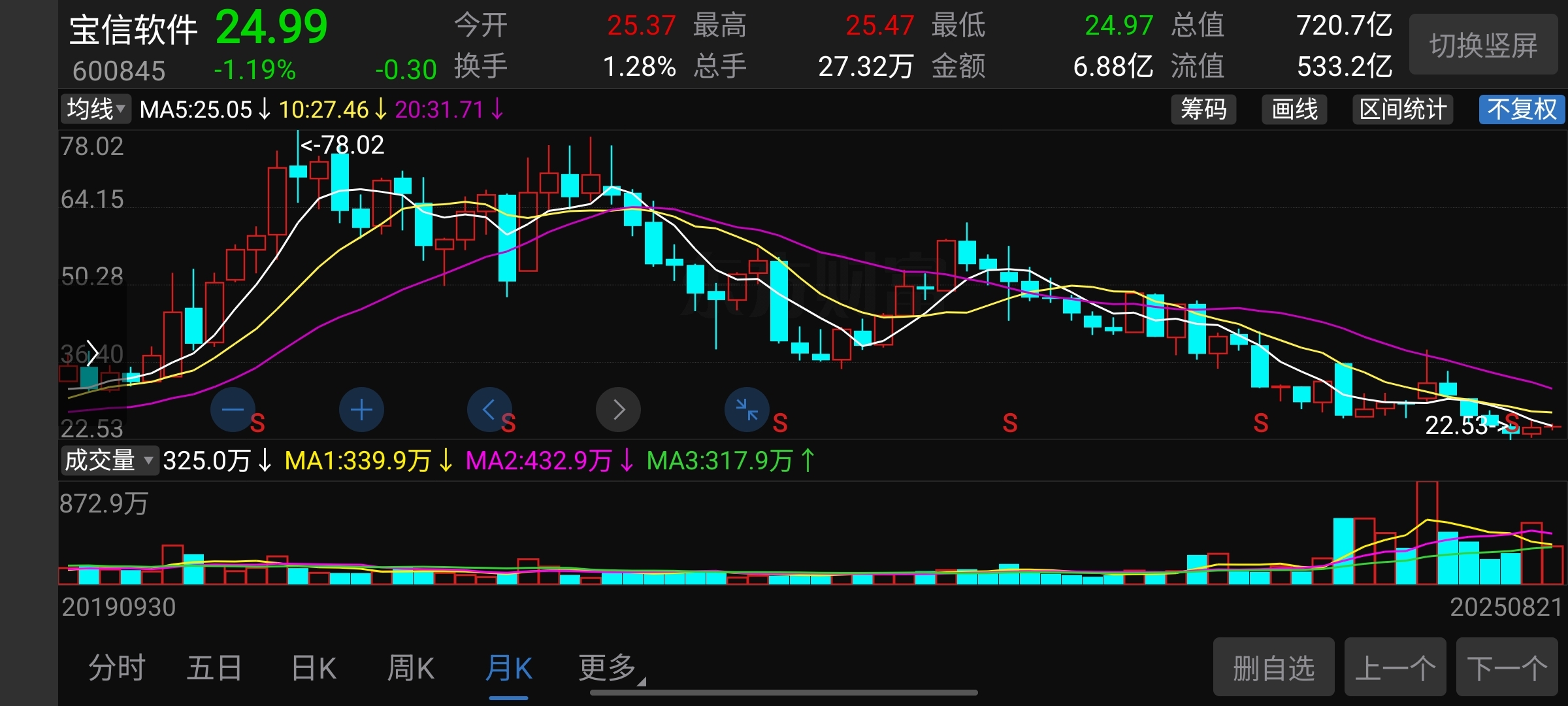The width and height of the screenshot is (1568, 706).
Task: Tap the percentage change -1.19%
Action: (x=255, y=69)
